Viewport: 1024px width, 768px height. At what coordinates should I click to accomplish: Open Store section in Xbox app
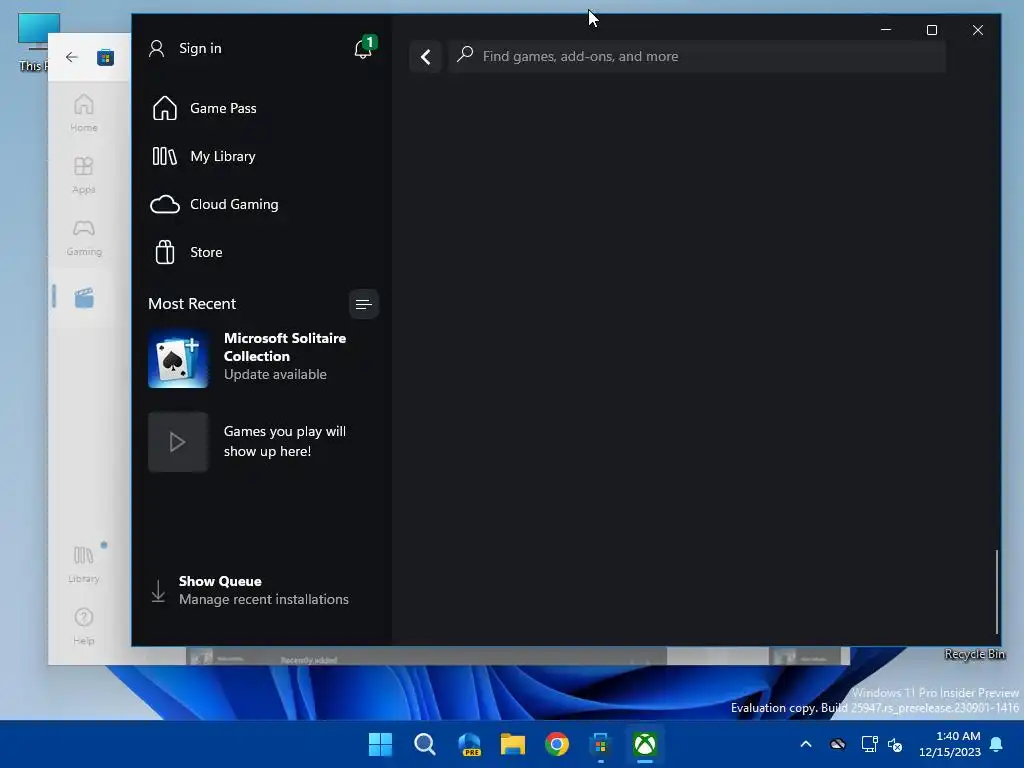pyautogui.click(x=187, y=252)
